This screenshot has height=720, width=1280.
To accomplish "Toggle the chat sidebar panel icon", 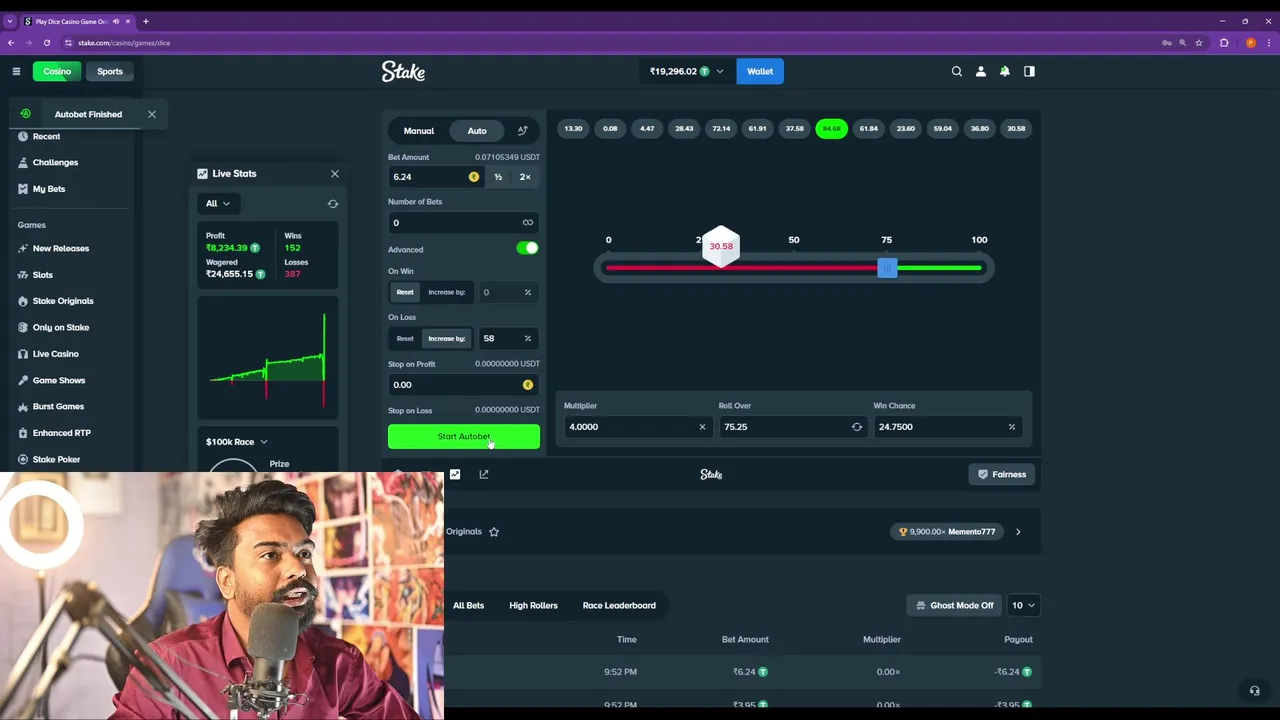I will tap(1029, 71).
